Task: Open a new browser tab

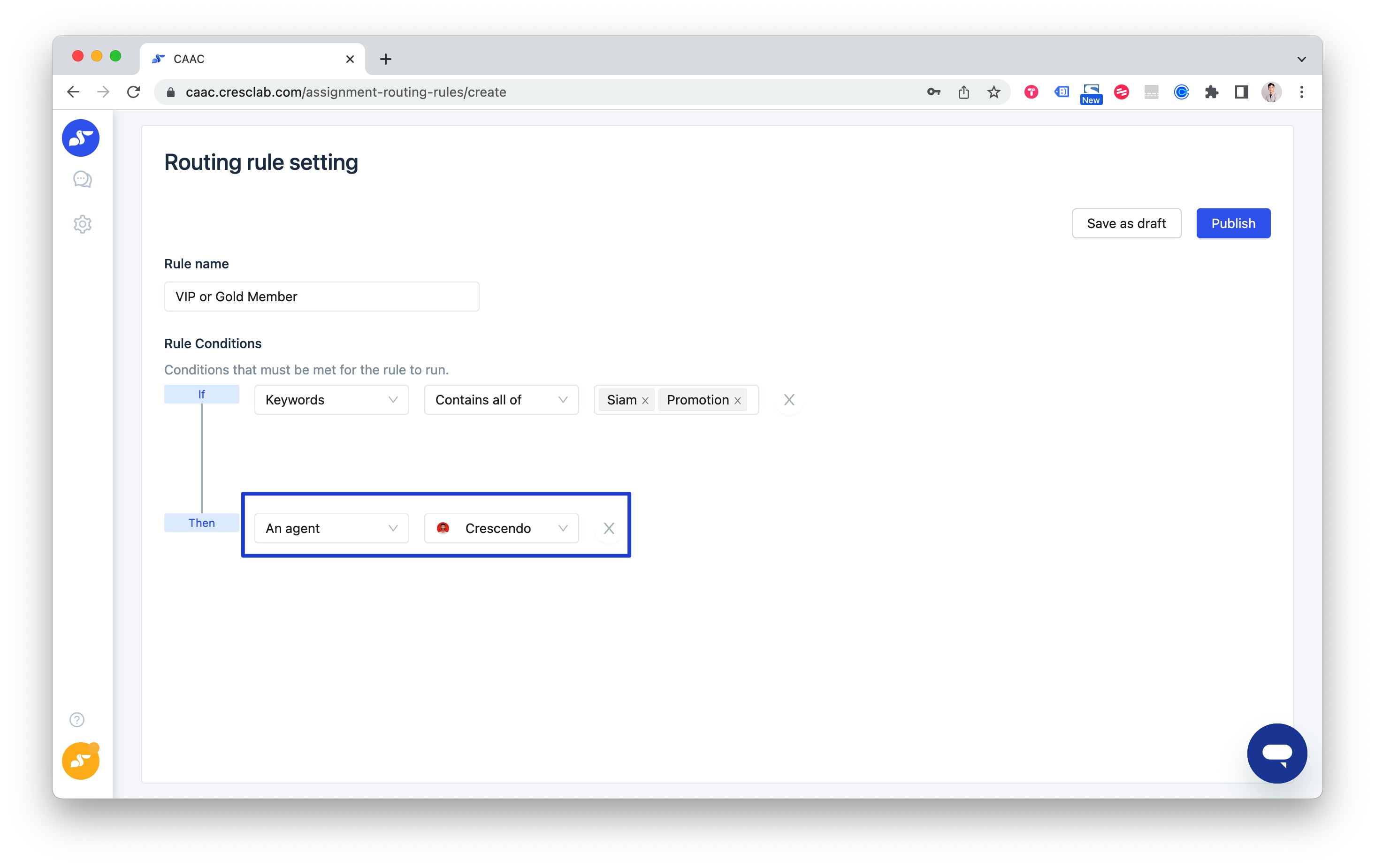Action: point(385,59)
